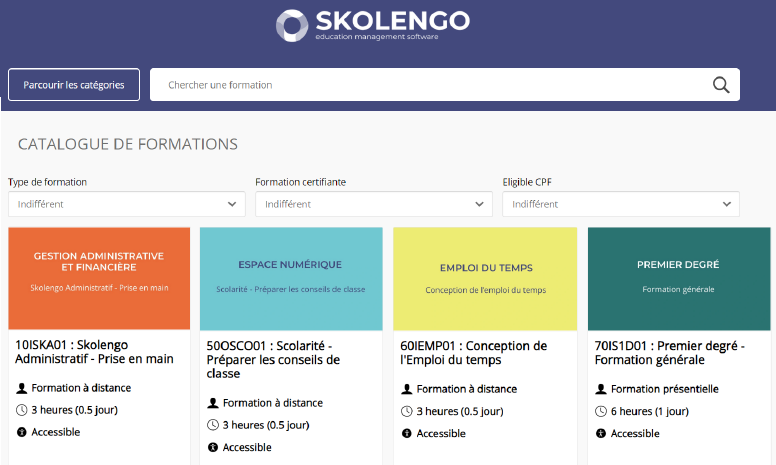Click clock icon on Premier degré card
The image size is (776, 465).
tap(601, 411)
